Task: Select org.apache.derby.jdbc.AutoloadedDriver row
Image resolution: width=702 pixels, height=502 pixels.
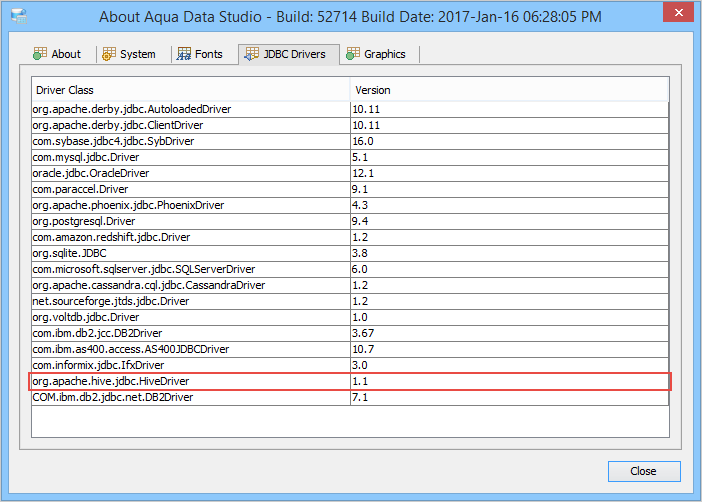Action: 350,109
